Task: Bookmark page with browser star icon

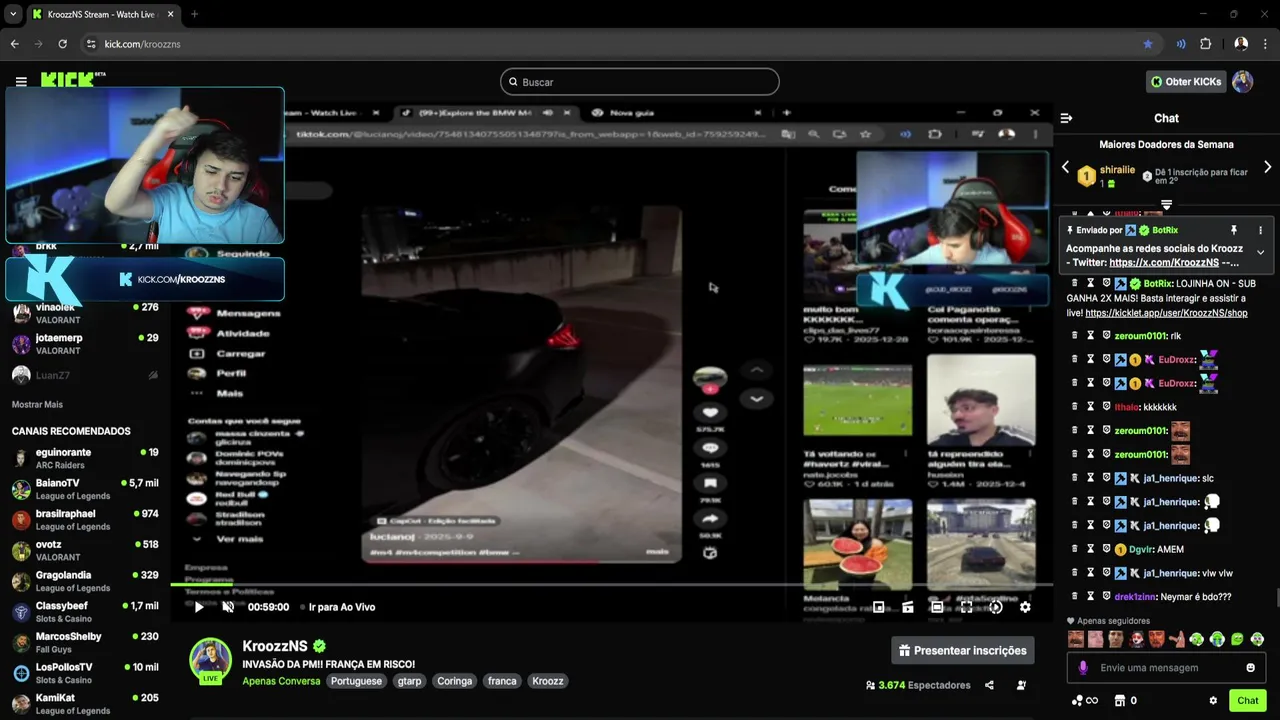Action: tap(1148, 44)
